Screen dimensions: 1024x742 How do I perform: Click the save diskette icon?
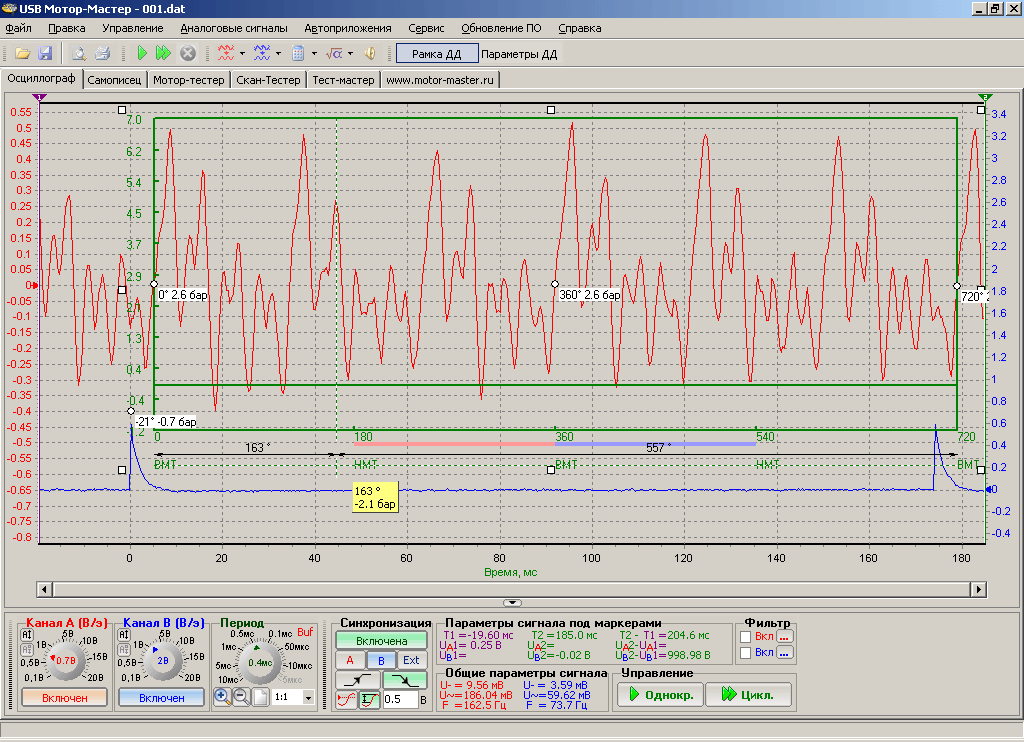[45, 54]
